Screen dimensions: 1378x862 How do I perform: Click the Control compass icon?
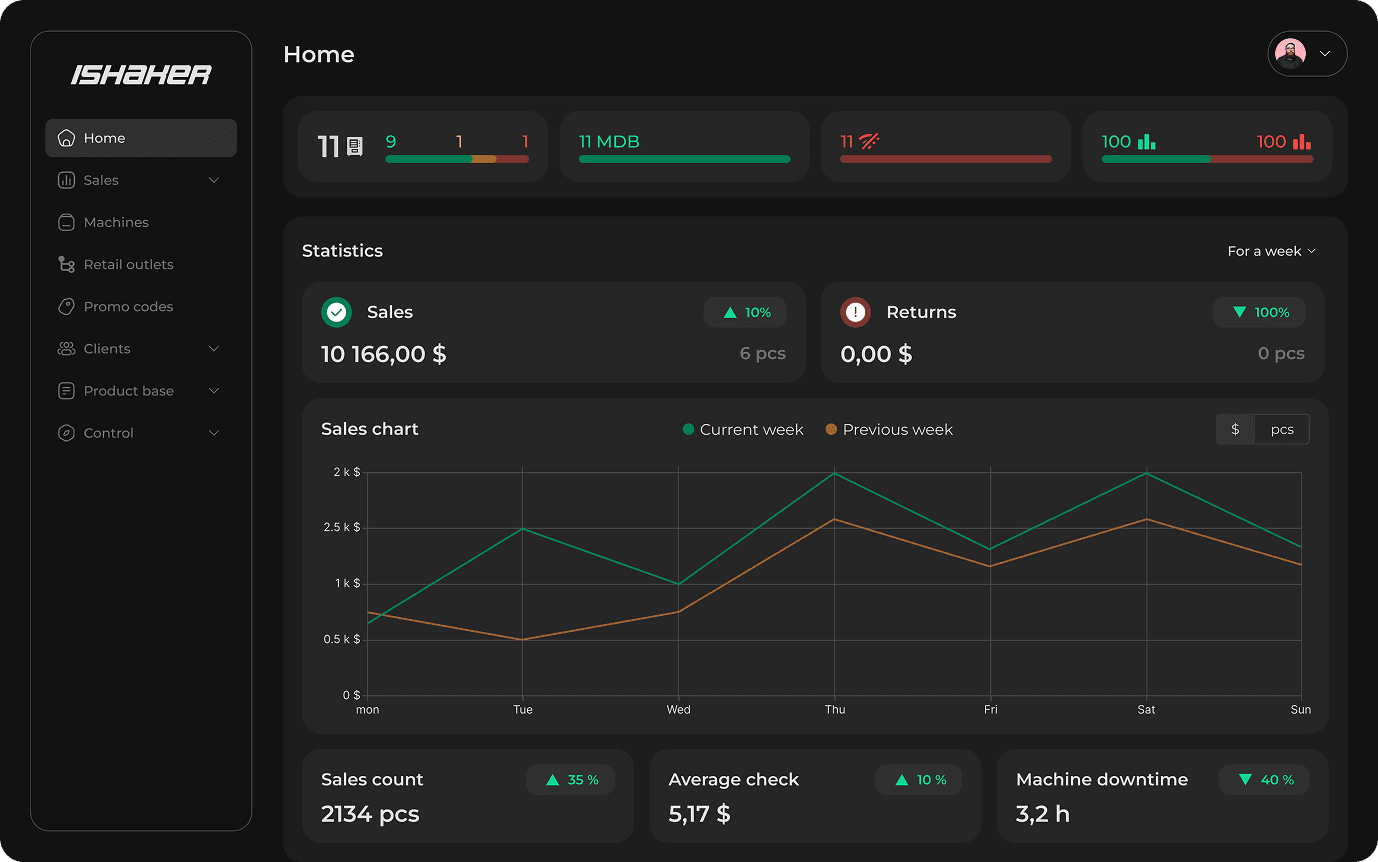click(68, 432)
